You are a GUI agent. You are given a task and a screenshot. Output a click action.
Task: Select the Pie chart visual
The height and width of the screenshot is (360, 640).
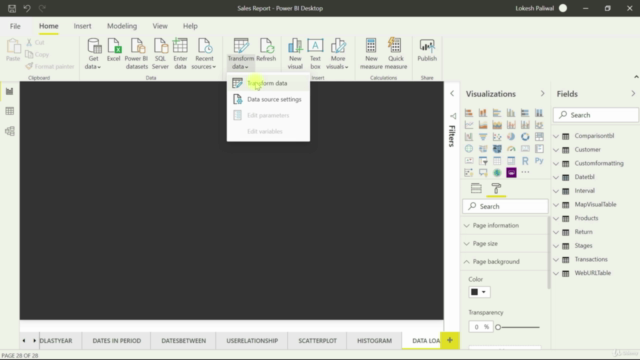pyautogui.click(x=511, y=137)
